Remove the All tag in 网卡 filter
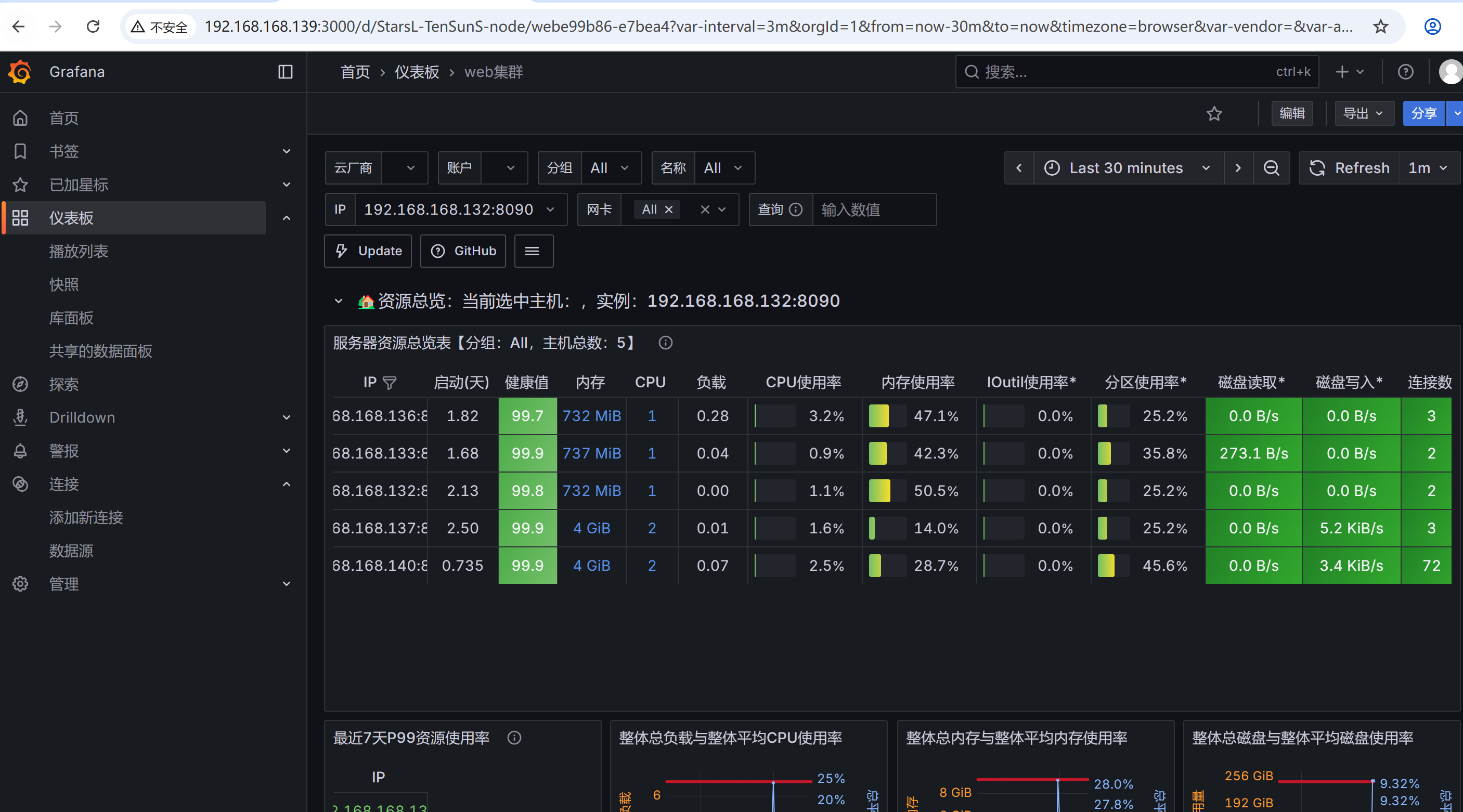The image size is (1463, 812). pyautogui.click(x=669, y=209)
